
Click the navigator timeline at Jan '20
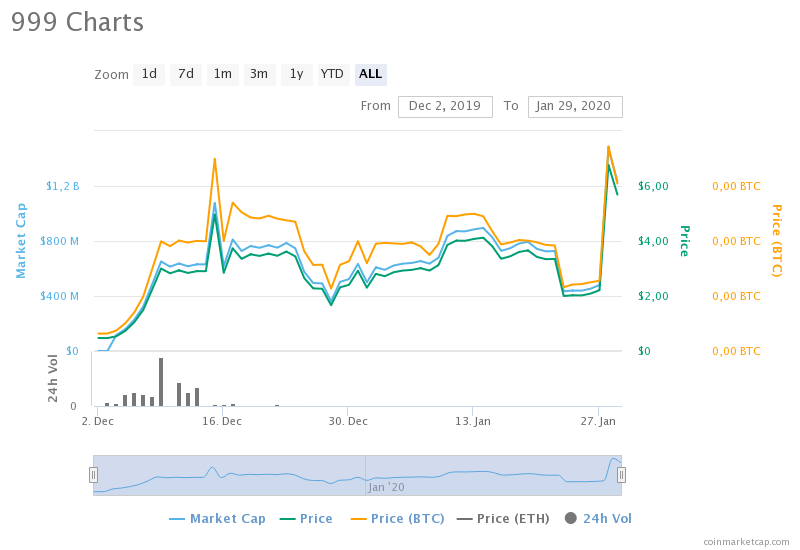pos(385,487)
